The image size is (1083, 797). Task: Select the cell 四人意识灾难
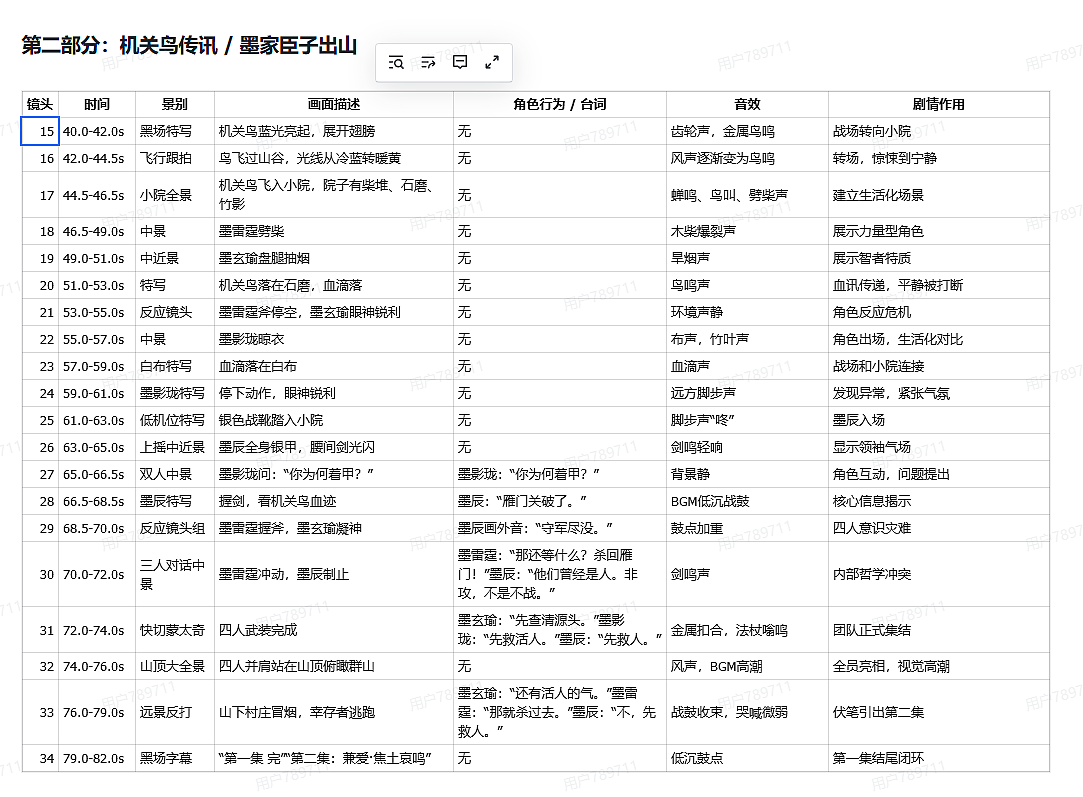point(939,528)
